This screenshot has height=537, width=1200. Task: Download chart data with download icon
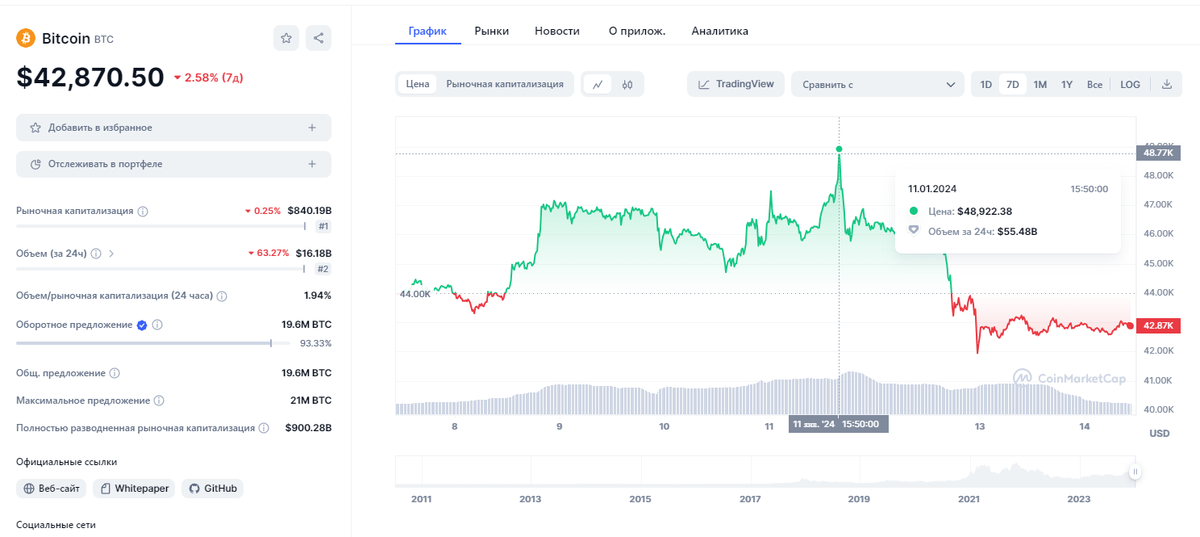coord(1166,85)
